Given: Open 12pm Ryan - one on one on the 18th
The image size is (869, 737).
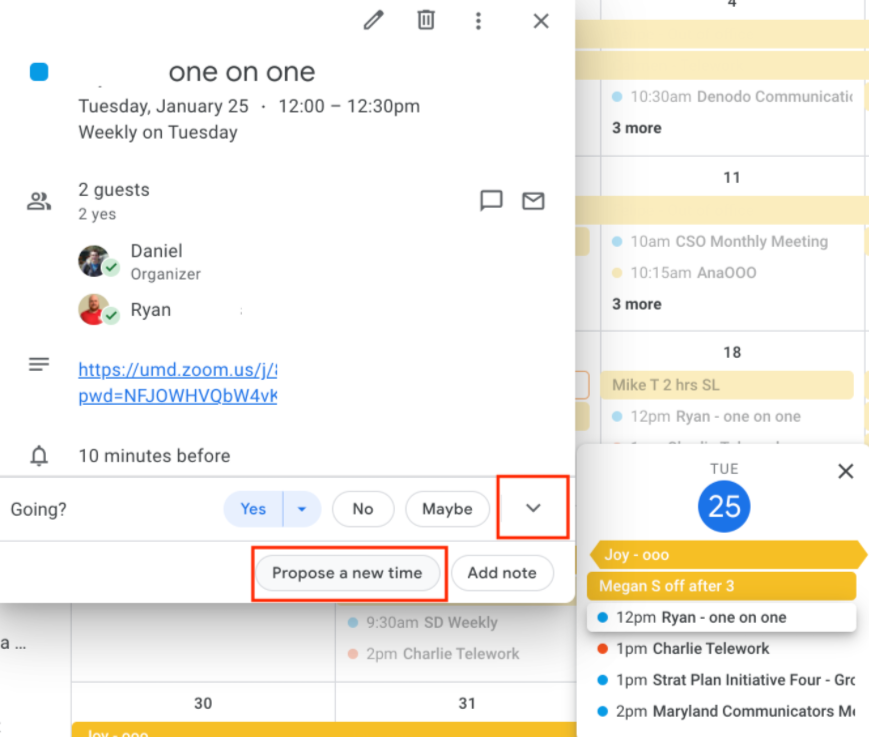Looking at the screenshot, I should [x=706, y=416].
